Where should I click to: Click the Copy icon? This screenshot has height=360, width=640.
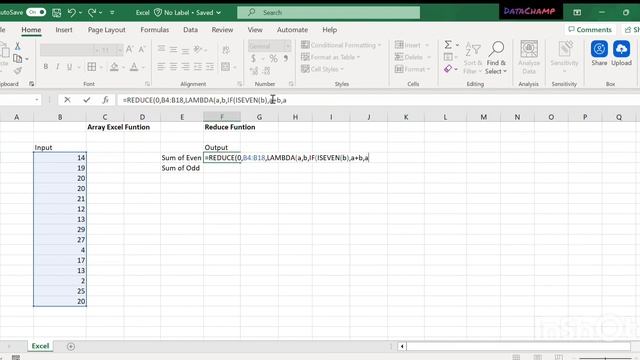[18, 59]
